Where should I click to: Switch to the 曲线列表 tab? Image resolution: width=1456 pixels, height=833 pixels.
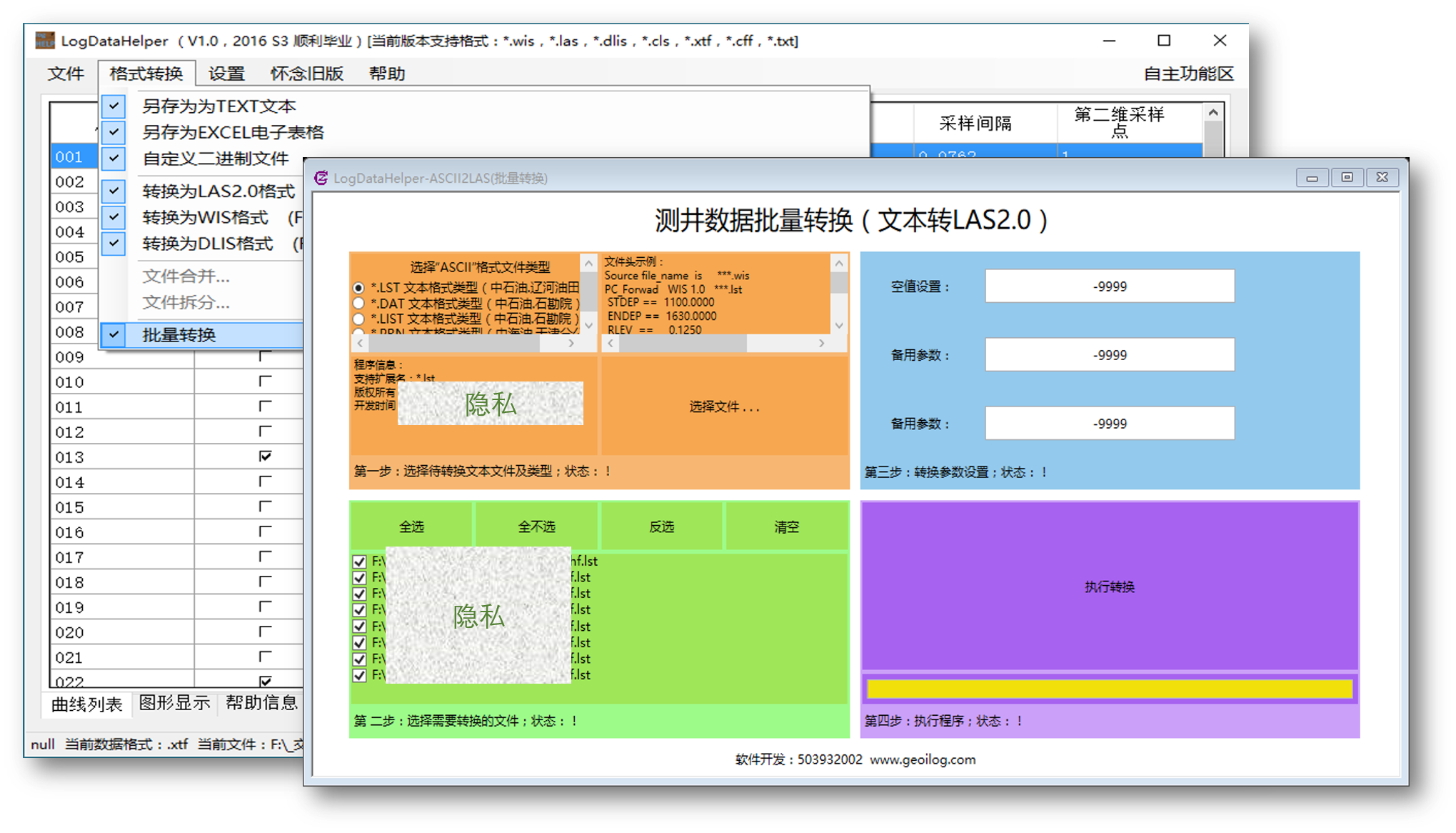86,704
